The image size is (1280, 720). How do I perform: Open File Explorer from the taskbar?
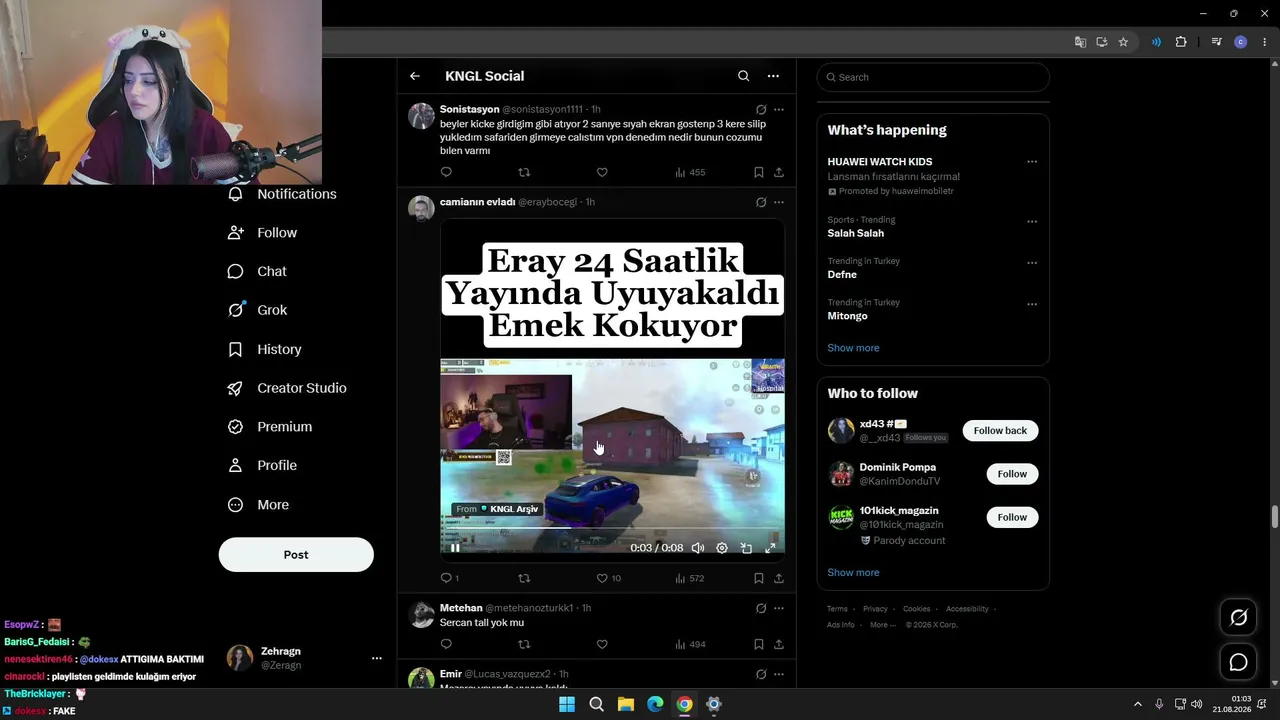click(625, 704)
